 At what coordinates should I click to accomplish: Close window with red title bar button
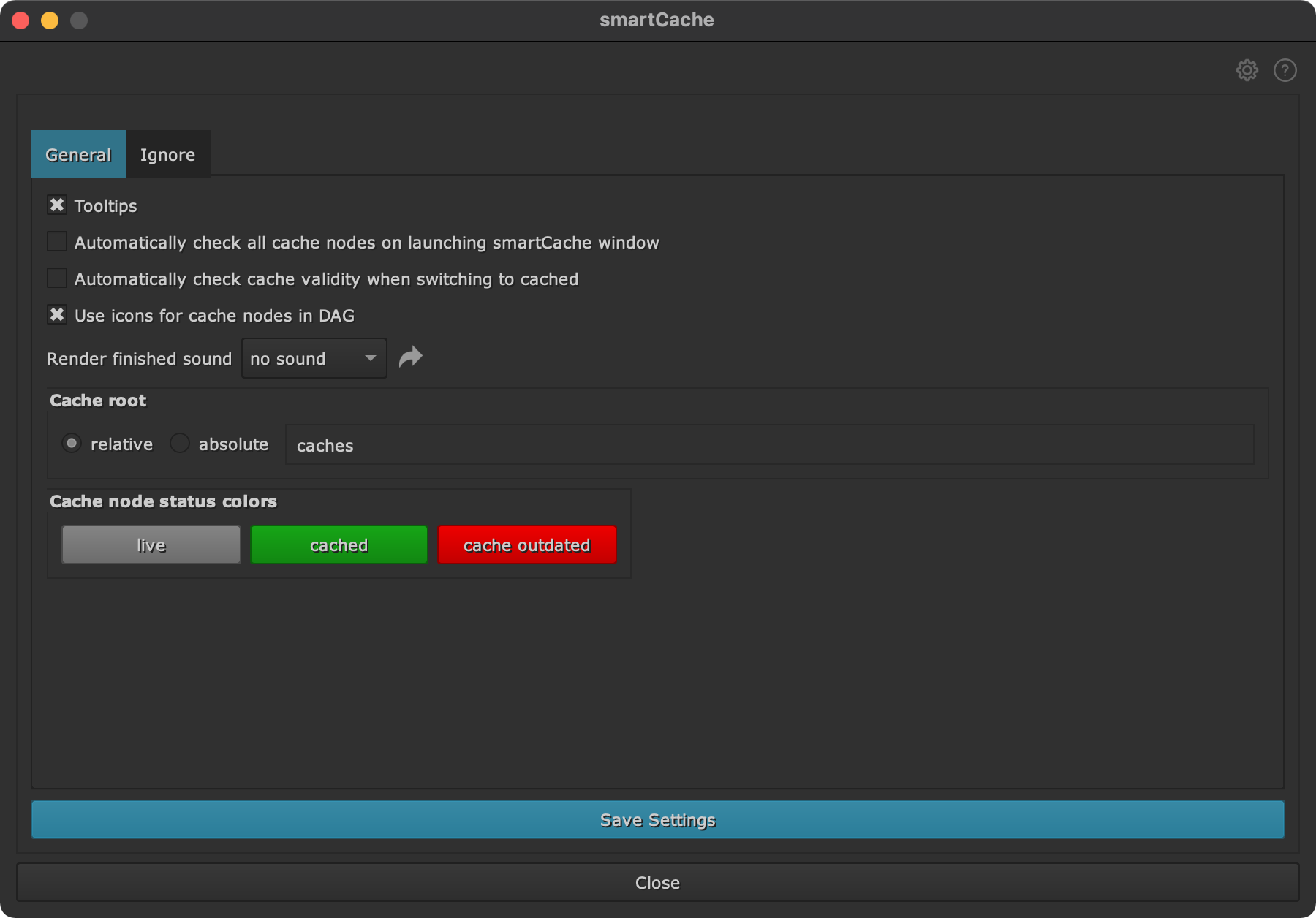tap(20, 20)
